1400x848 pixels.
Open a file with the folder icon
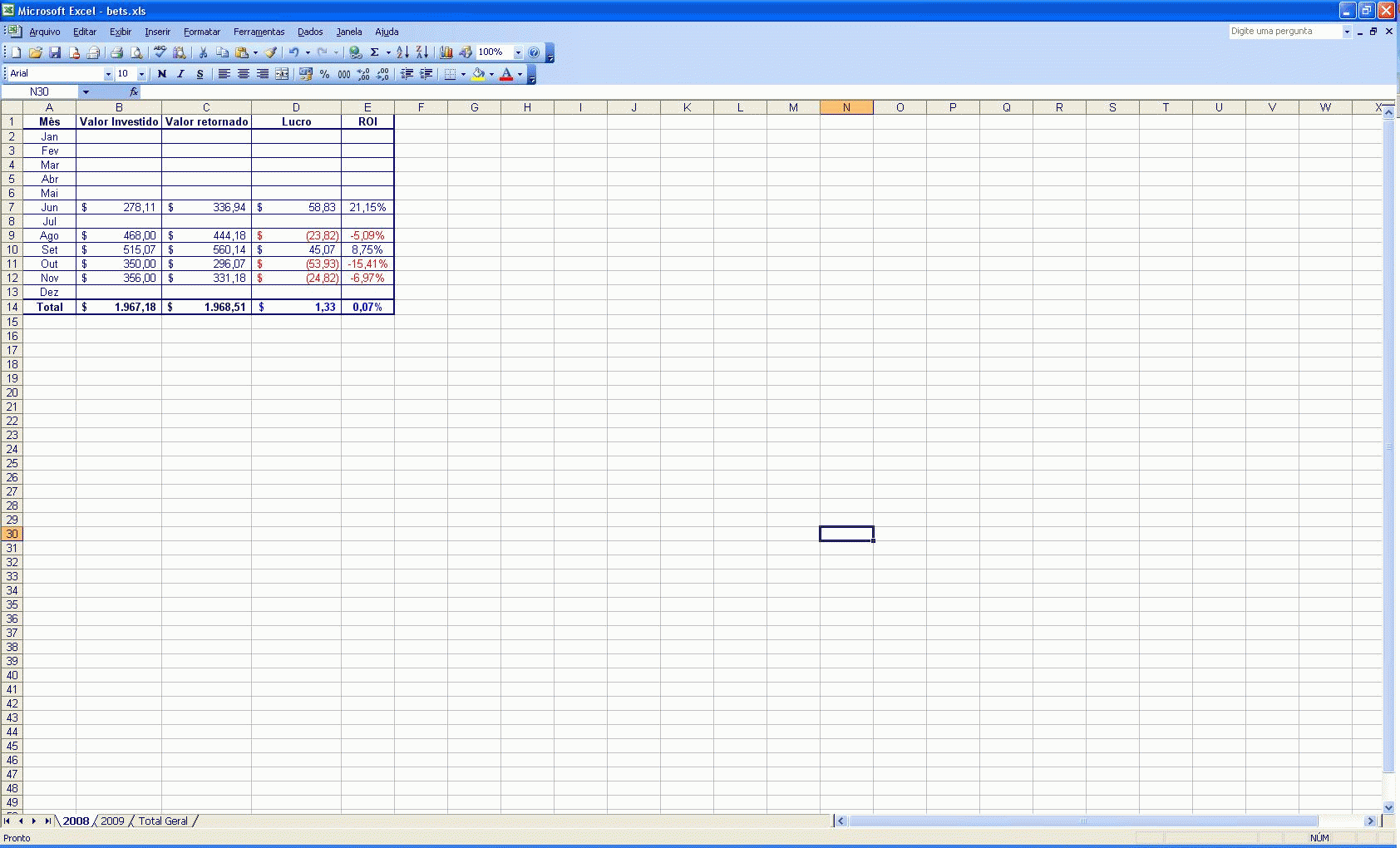[36, 52]
